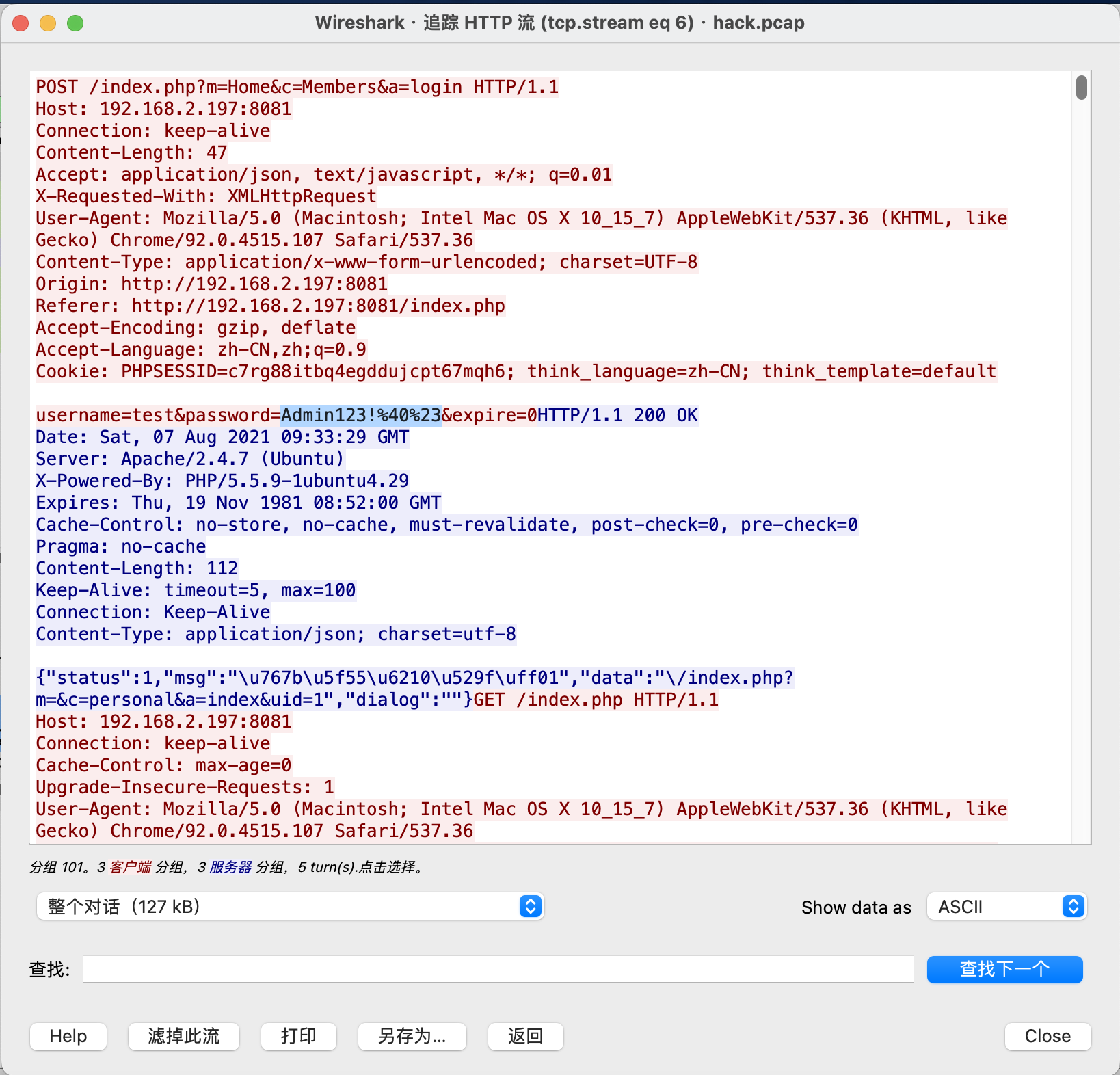Click the yellow minimize window button
The height and width of the screenshot is (1075, 1120).
48,23
